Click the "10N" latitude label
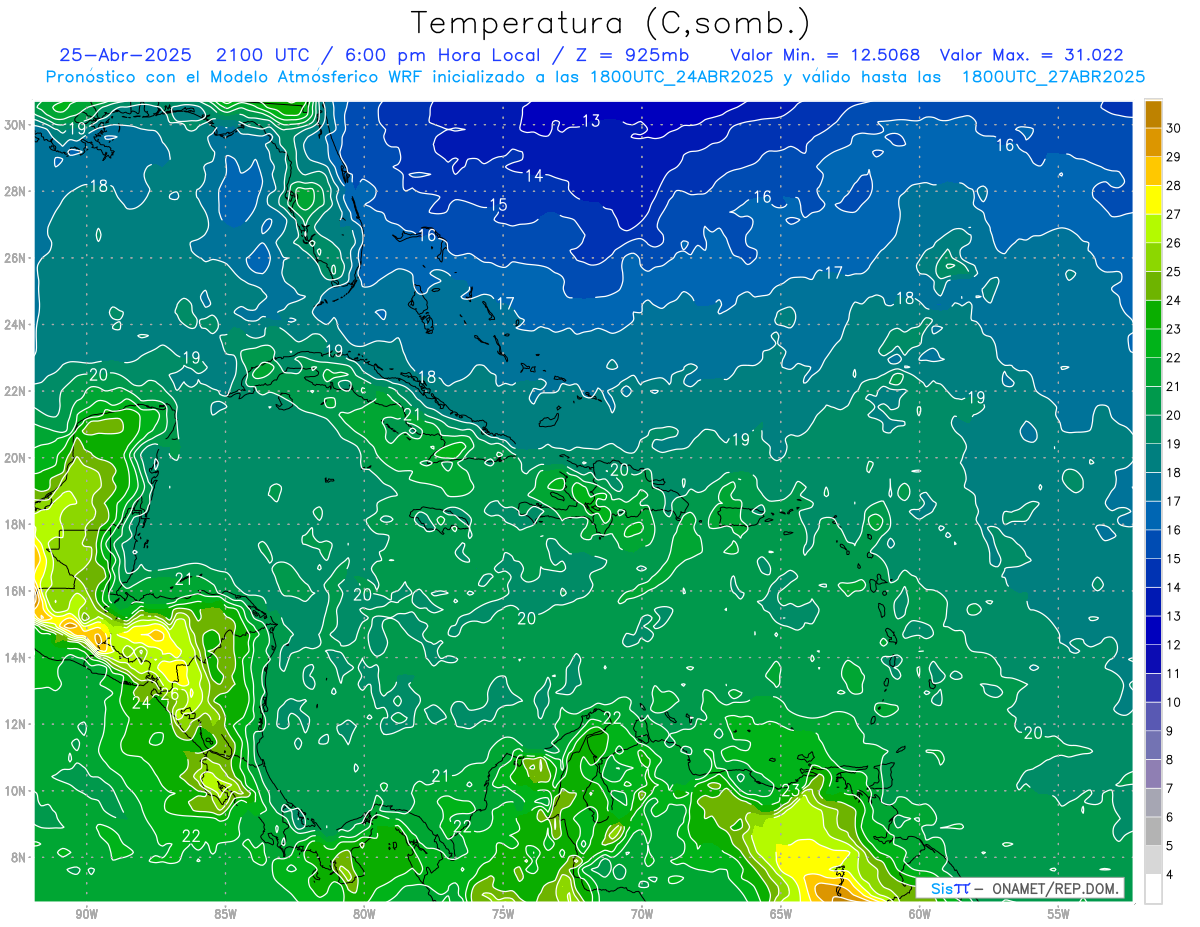This screenshot has height=927, width=1200. [17, 791]
